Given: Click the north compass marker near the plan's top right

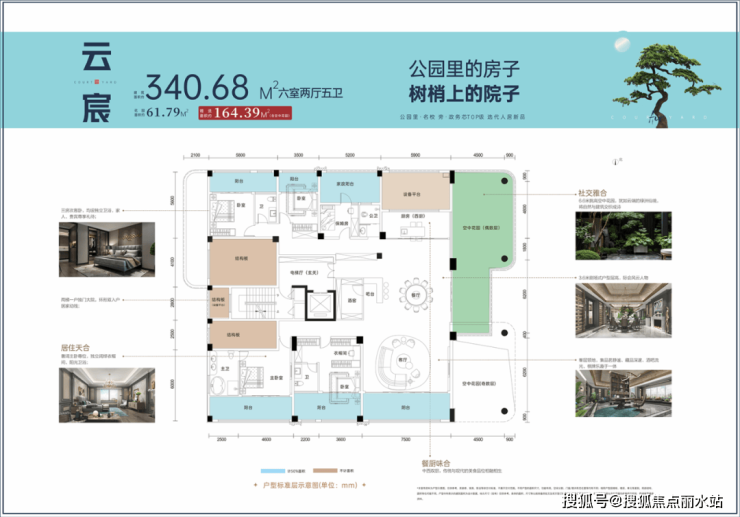Looking at the screenshot, I should click(x=616, y=162).
